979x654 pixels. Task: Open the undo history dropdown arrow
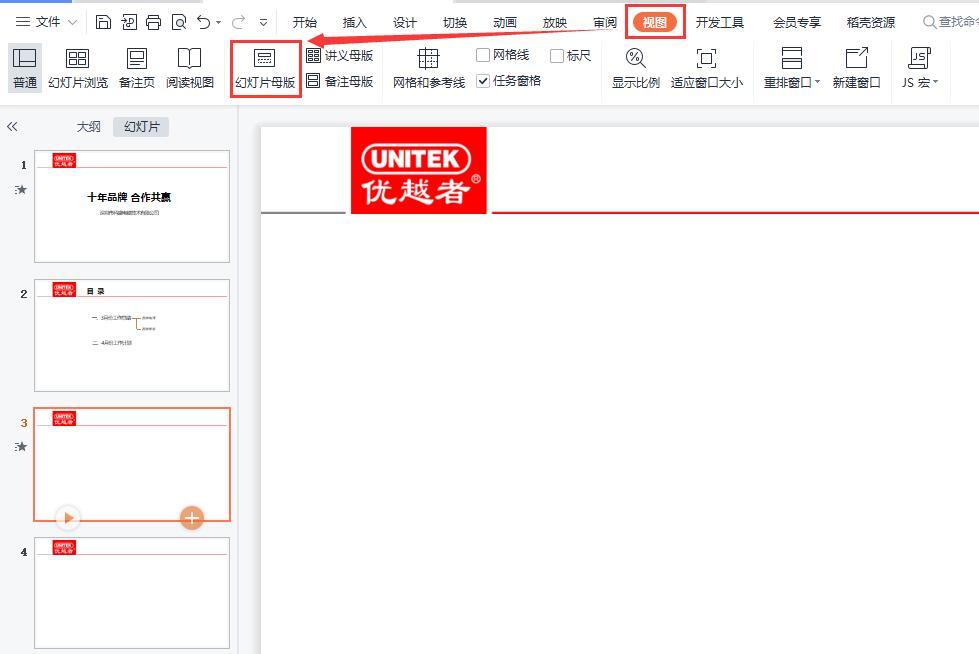[x=219, y=23]
